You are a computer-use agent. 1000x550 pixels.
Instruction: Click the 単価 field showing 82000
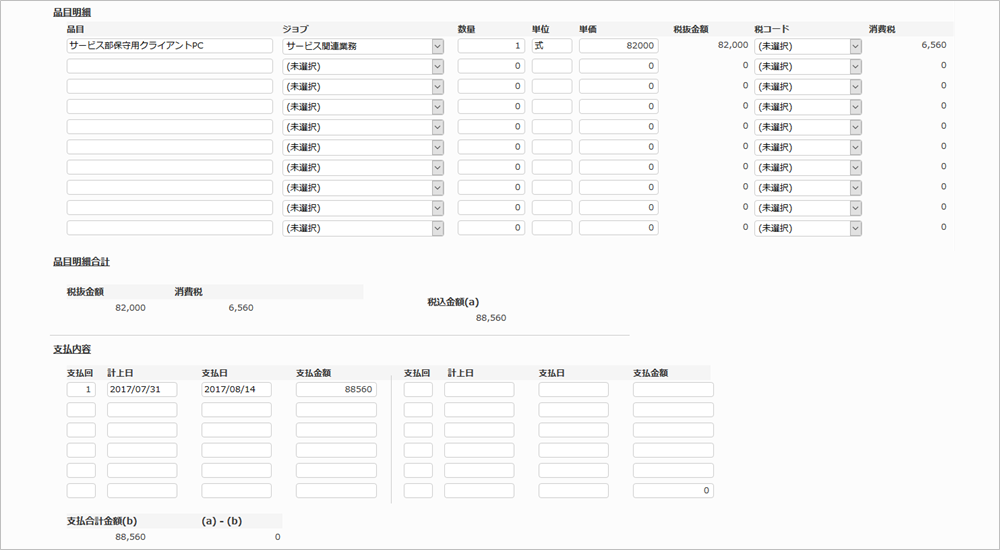[x=618, y=46]
